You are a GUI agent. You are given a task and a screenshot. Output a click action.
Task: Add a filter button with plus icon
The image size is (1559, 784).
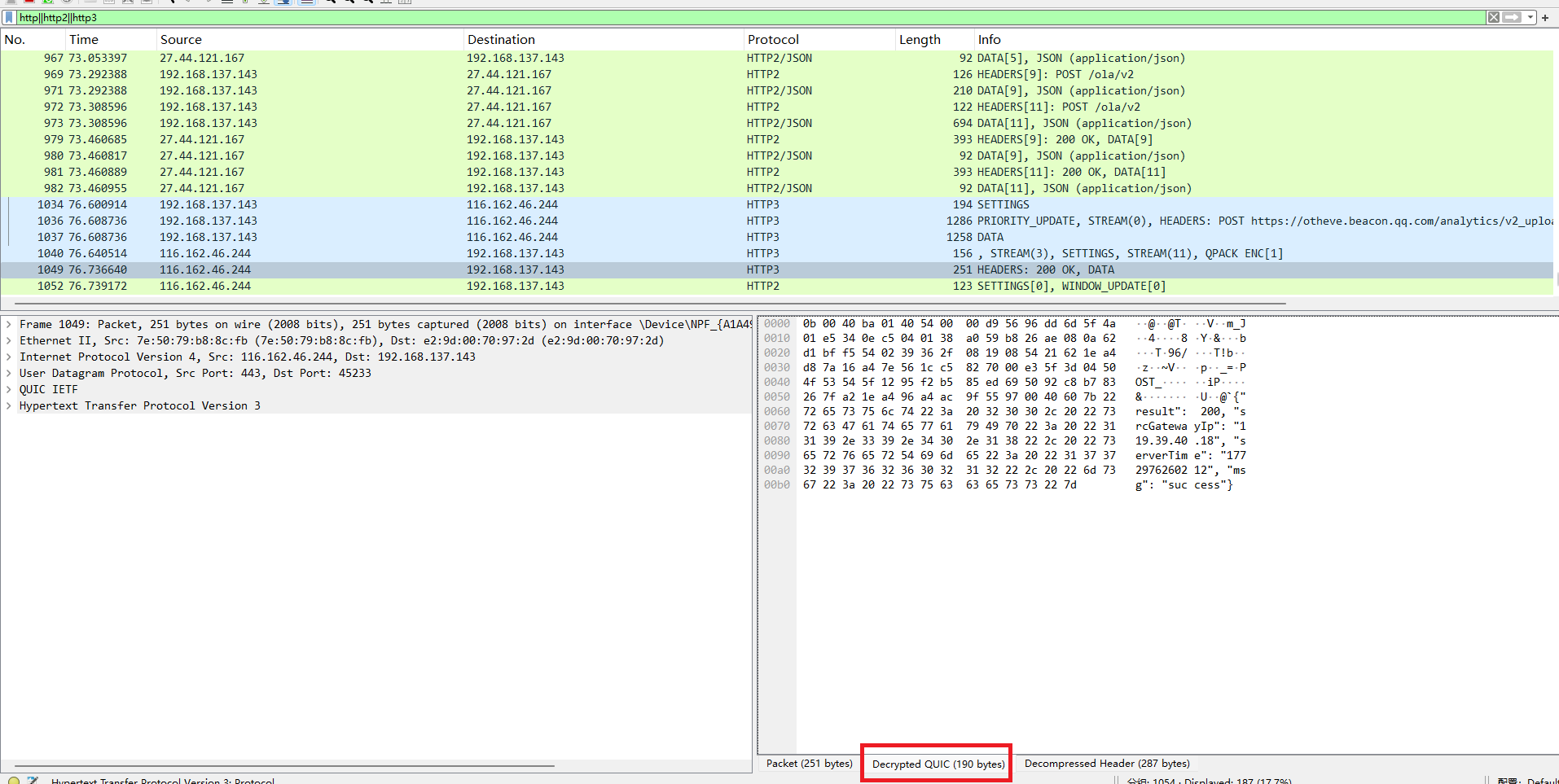1544,17
